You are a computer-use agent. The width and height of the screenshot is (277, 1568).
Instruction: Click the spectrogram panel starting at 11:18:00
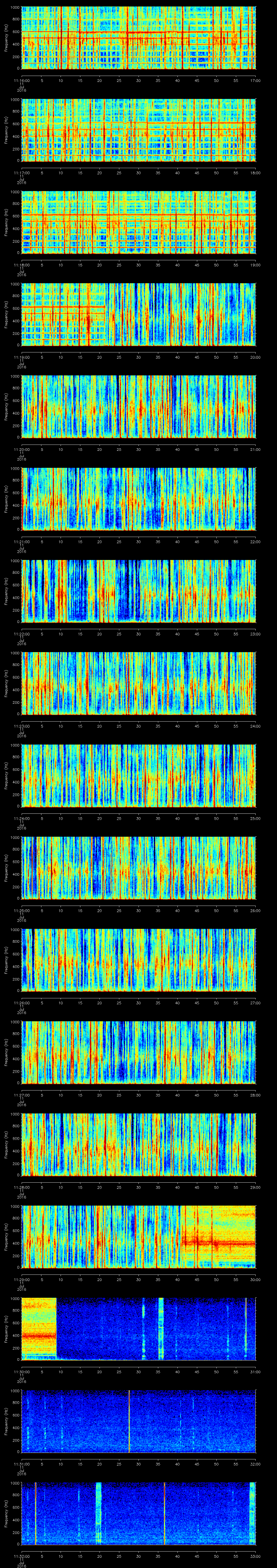click(x=139, y=222)
